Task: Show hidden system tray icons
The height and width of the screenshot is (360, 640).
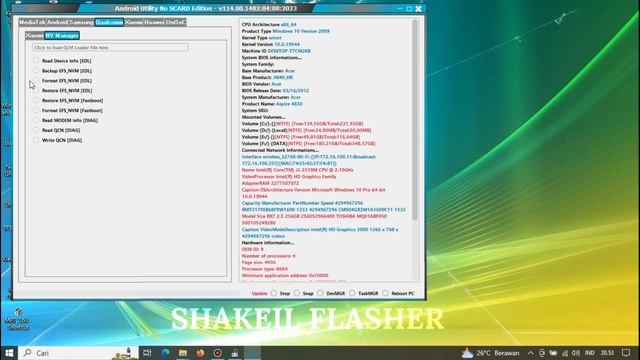Action: coord(530,353)
